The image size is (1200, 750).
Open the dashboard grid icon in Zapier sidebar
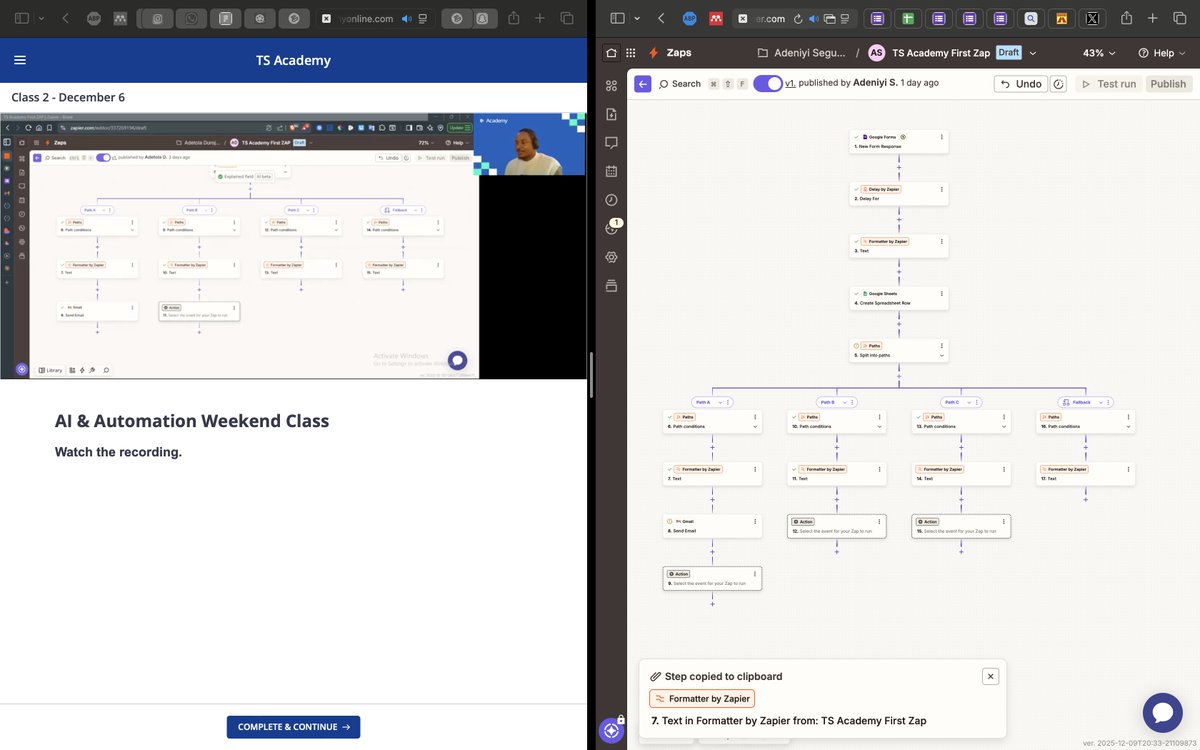[612, 86]
